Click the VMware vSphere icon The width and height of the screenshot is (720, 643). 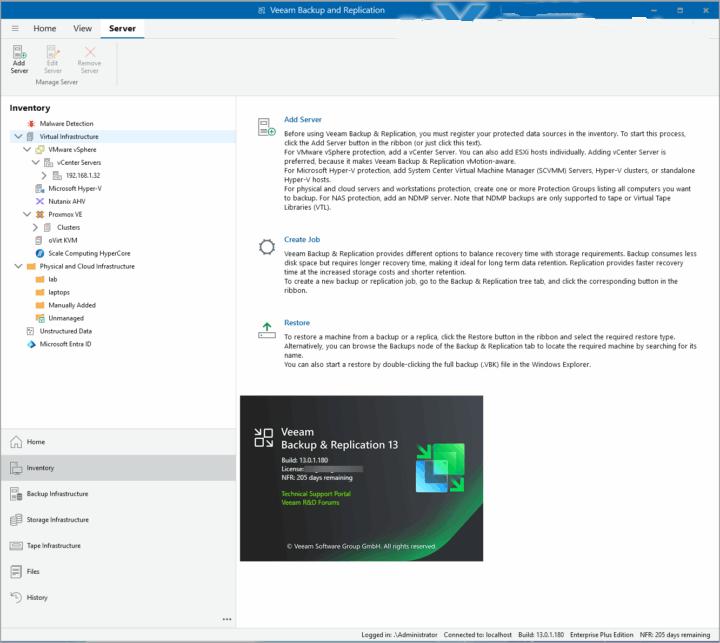click(x=40, y=150)
